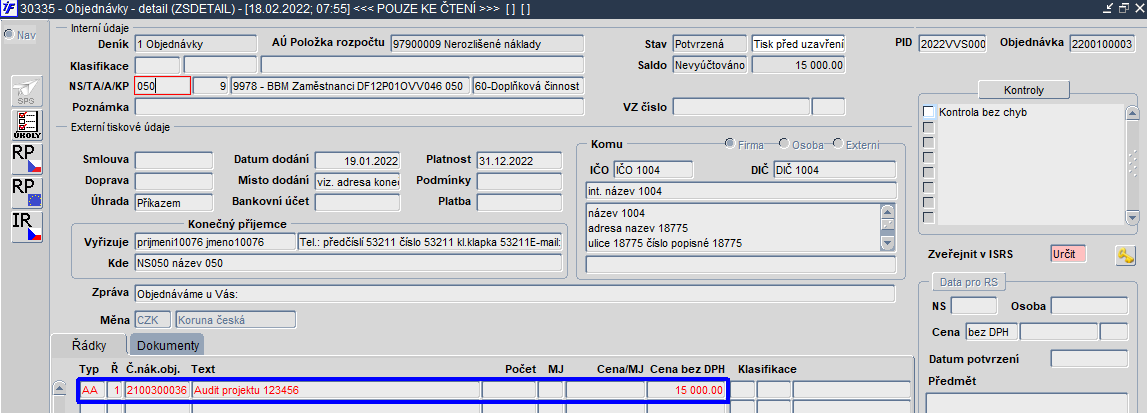Click the yellow key icon beside Určit
Viewport: 1147px width, 413px height.
click(1125, 255)
